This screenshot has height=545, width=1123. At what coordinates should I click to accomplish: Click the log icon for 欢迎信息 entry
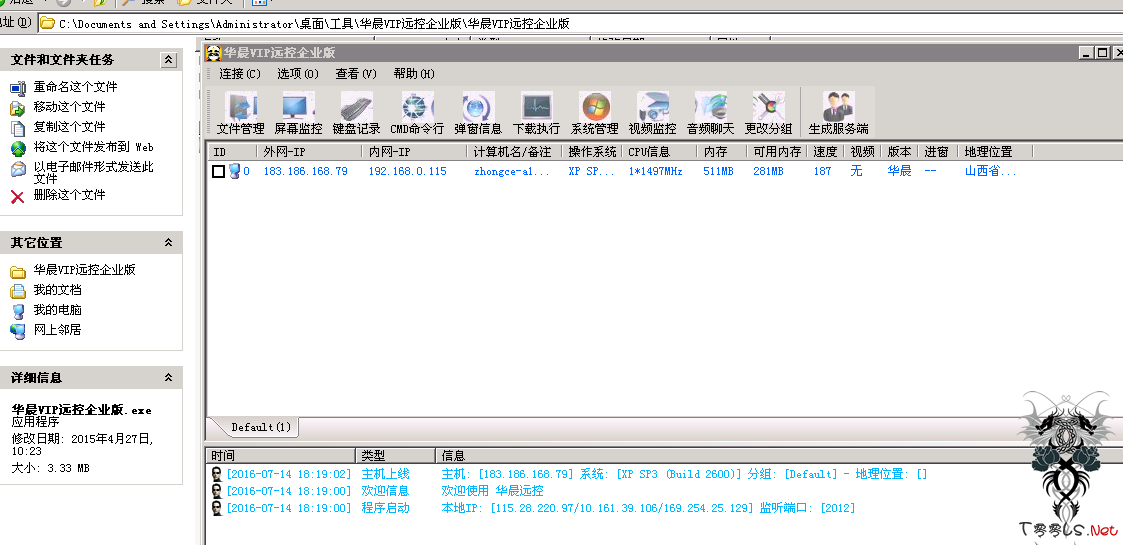[216, 491]
